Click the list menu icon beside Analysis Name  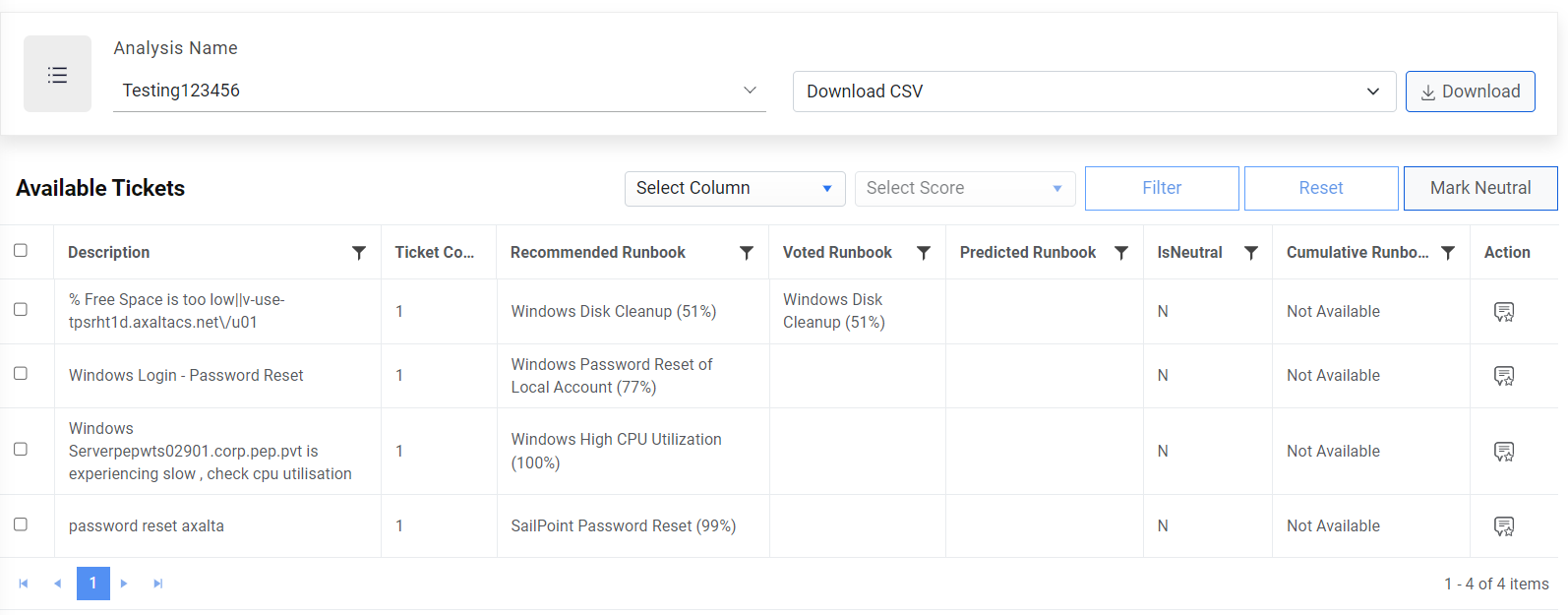tap(57, 75)
